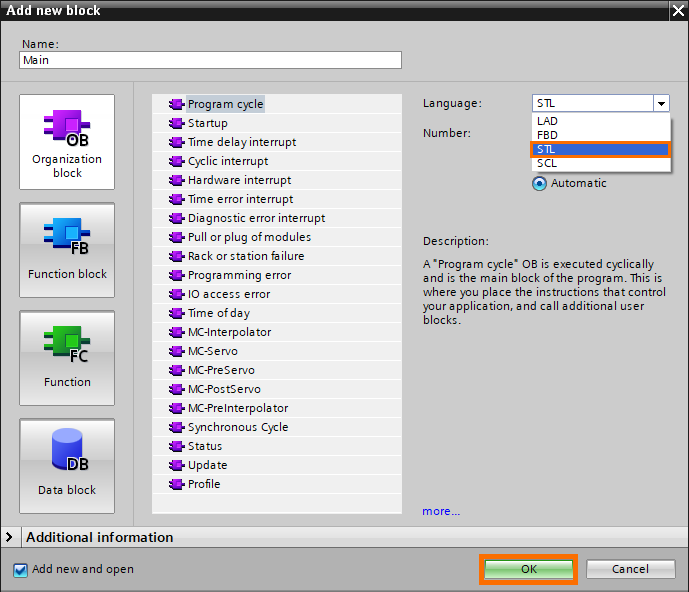Click the Startup OB icon
The image size is (689, 592).
[x=177, y=123]
